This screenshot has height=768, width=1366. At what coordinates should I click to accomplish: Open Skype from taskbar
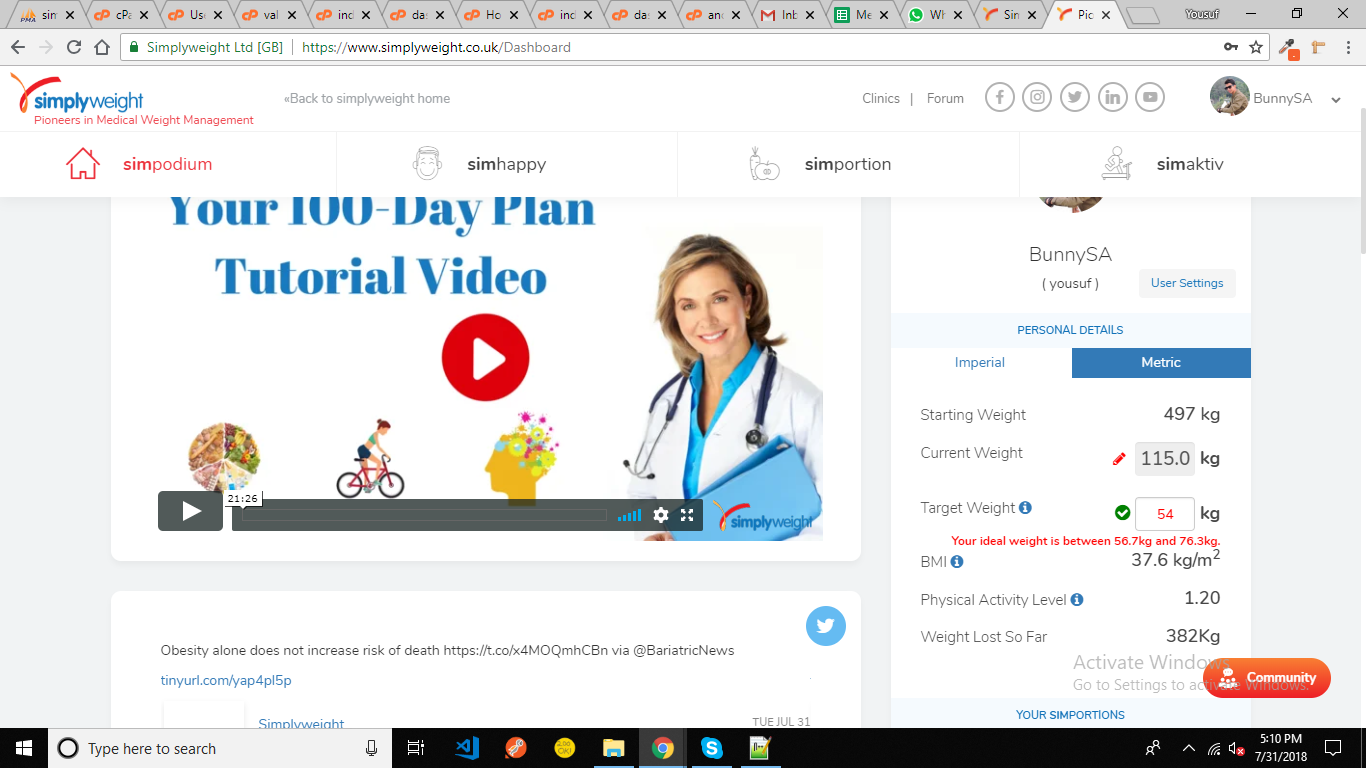711,748
